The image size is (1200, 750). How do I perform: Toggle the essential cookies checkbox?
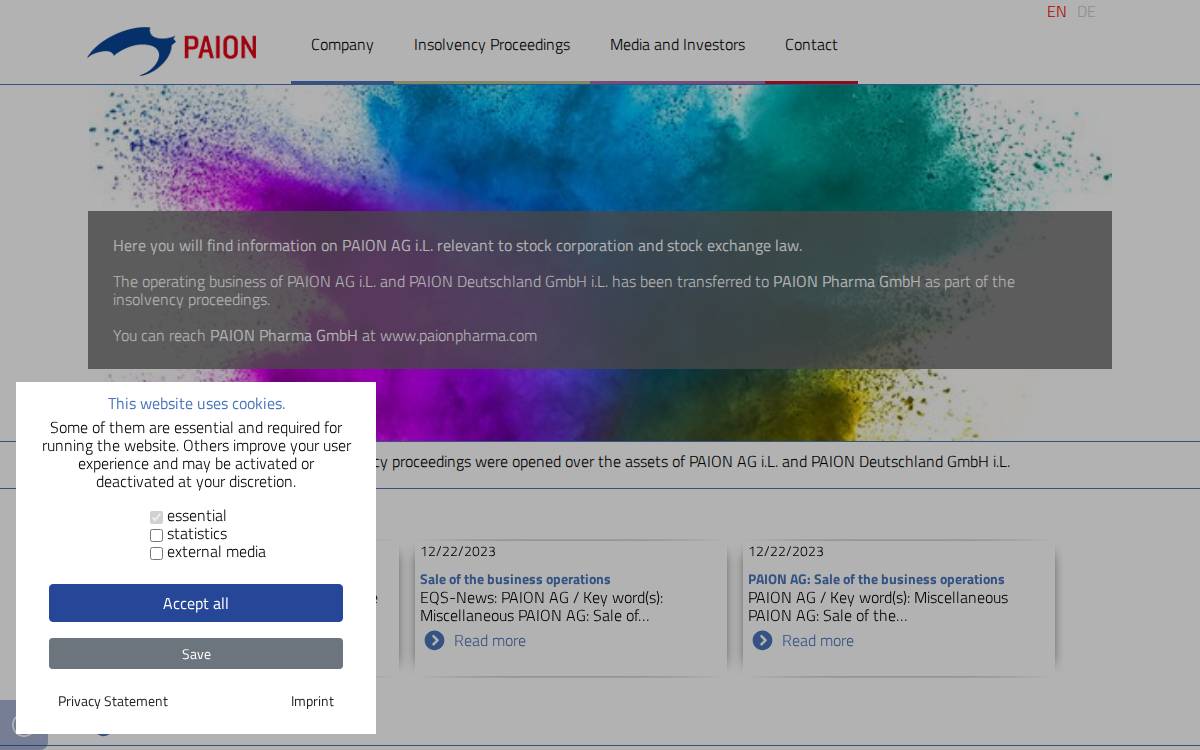[x=156, y=517]
